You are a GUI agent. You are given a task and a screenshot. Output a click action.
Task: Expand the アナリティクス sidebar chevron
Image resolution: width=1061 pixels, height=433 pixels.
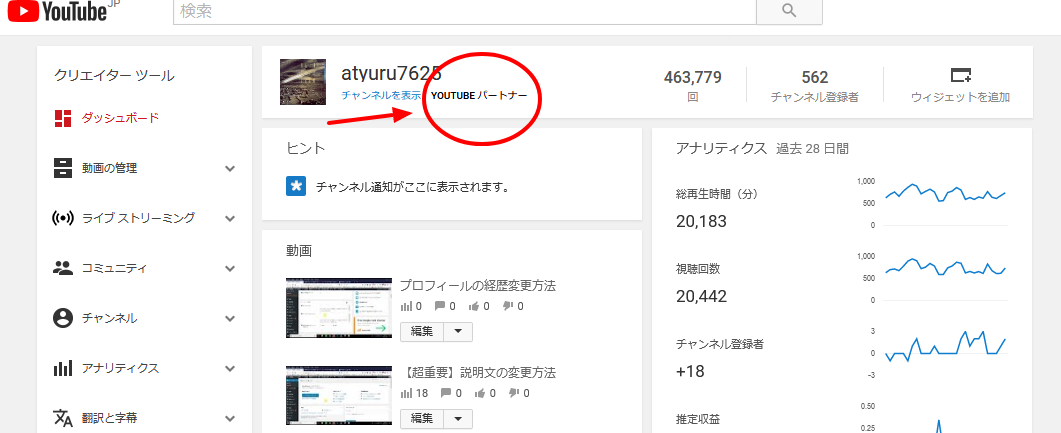click(x=230, y=369)
